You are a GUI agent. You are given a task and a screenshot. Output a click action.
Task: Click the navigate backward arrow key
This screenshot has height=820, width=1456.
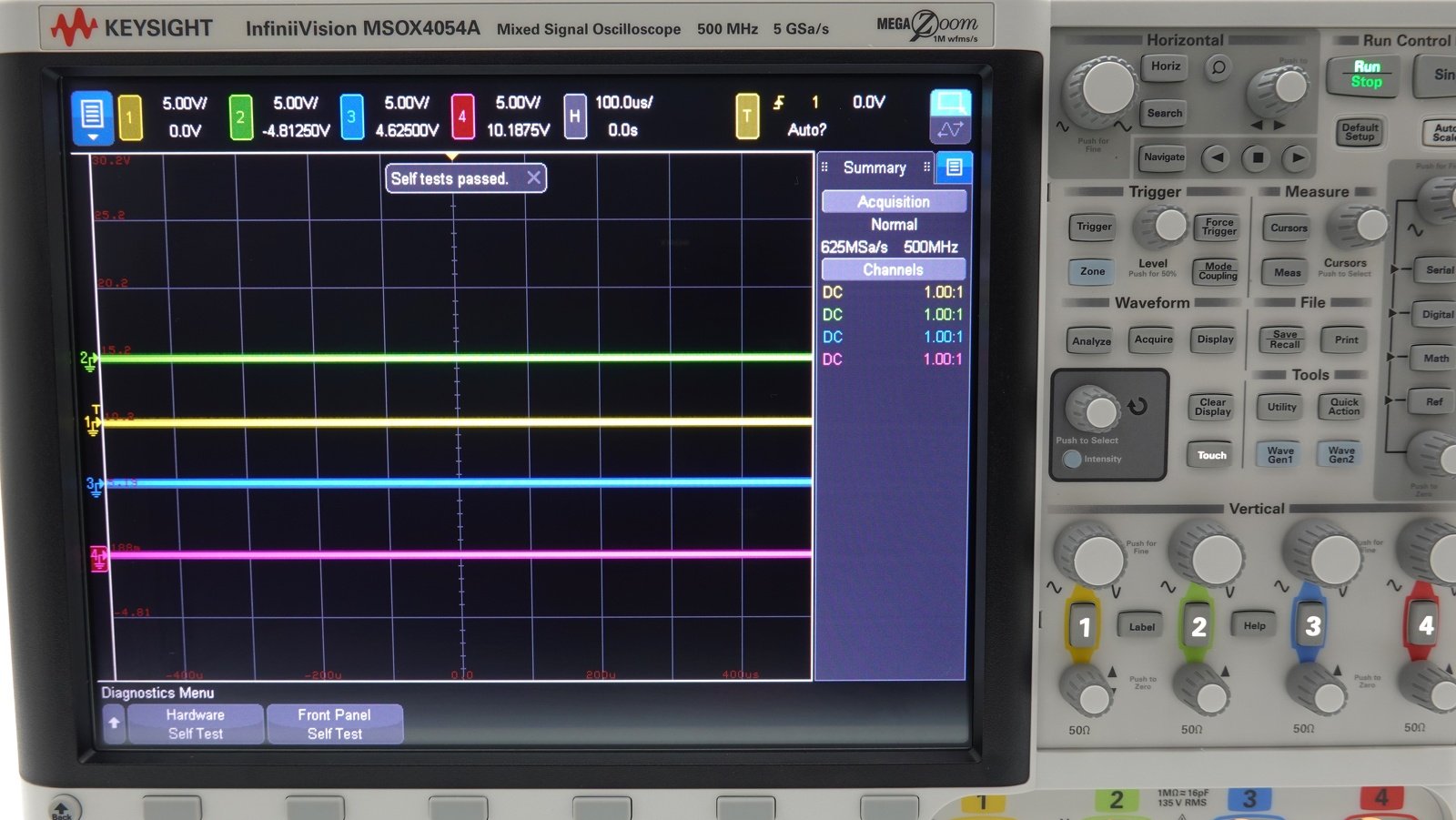tap(1217, 158)
